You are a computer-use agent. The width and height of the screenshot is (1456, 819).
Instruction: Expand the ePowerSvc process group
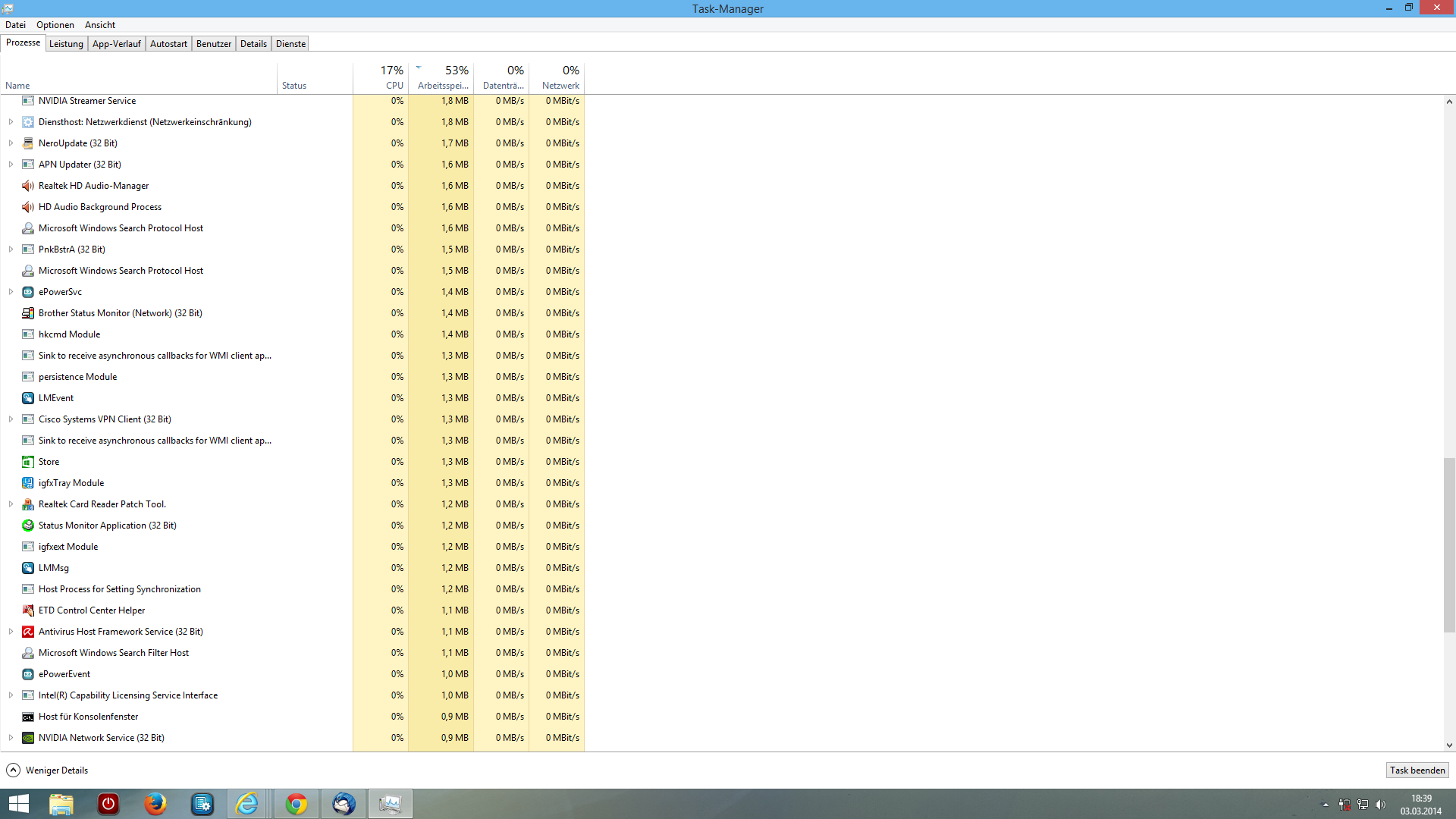point(11,292)
